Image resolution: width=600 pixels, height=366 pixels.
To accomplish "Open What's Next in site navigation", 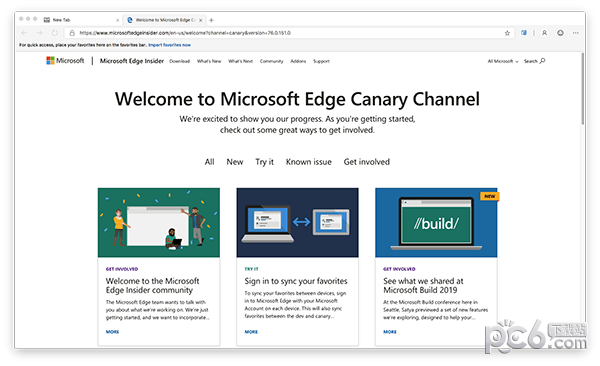I will point(240,61).
